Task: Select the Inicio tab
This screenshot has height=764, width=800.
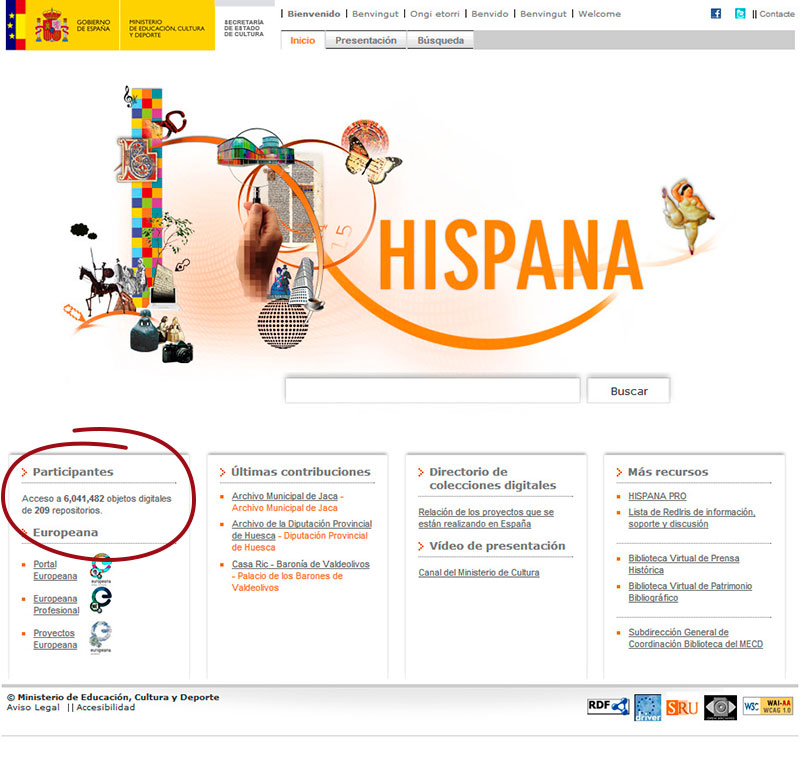Action: 303,40
